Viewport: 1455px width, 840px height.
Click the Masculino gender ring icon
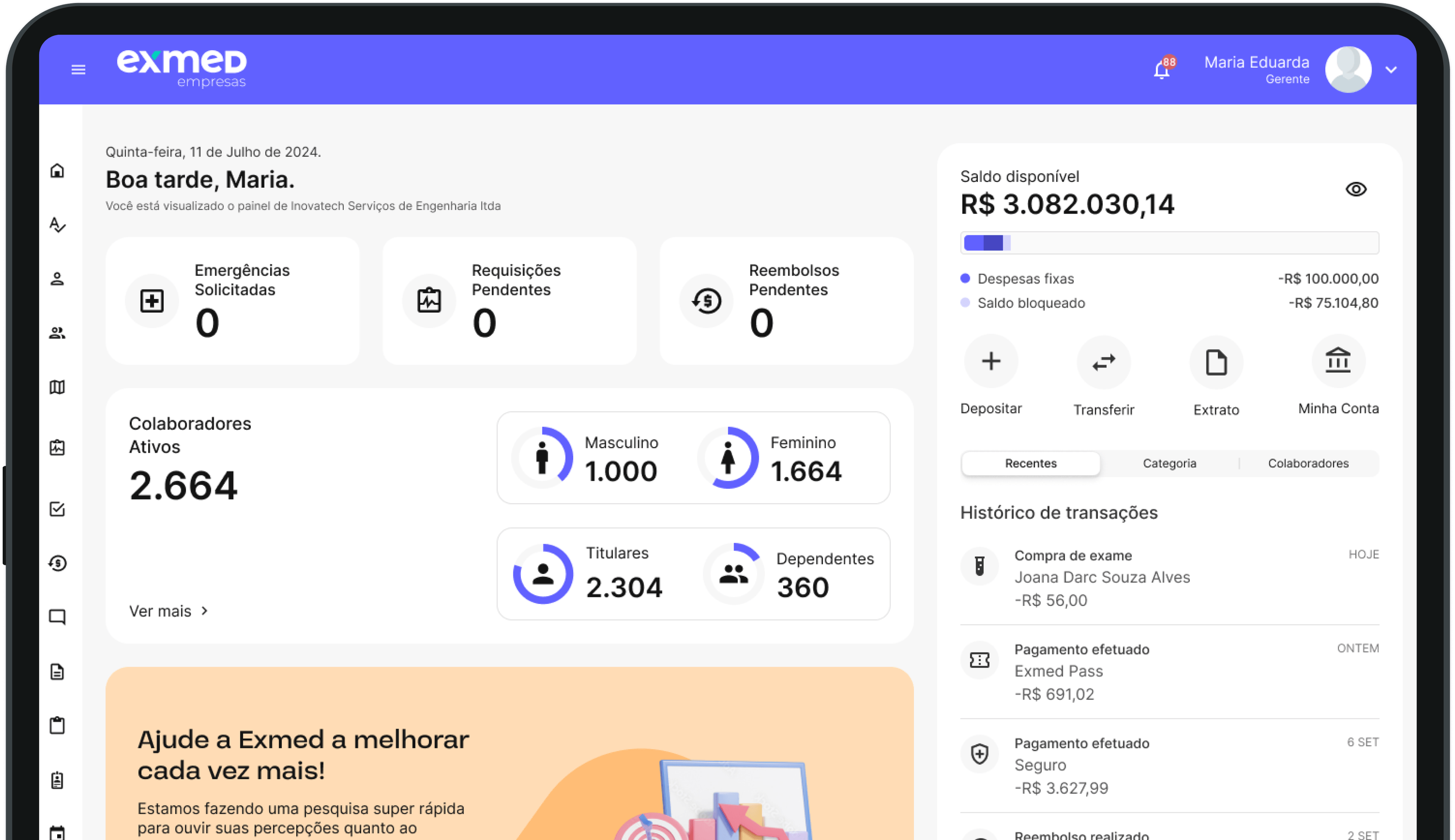[x=542, y=457]
